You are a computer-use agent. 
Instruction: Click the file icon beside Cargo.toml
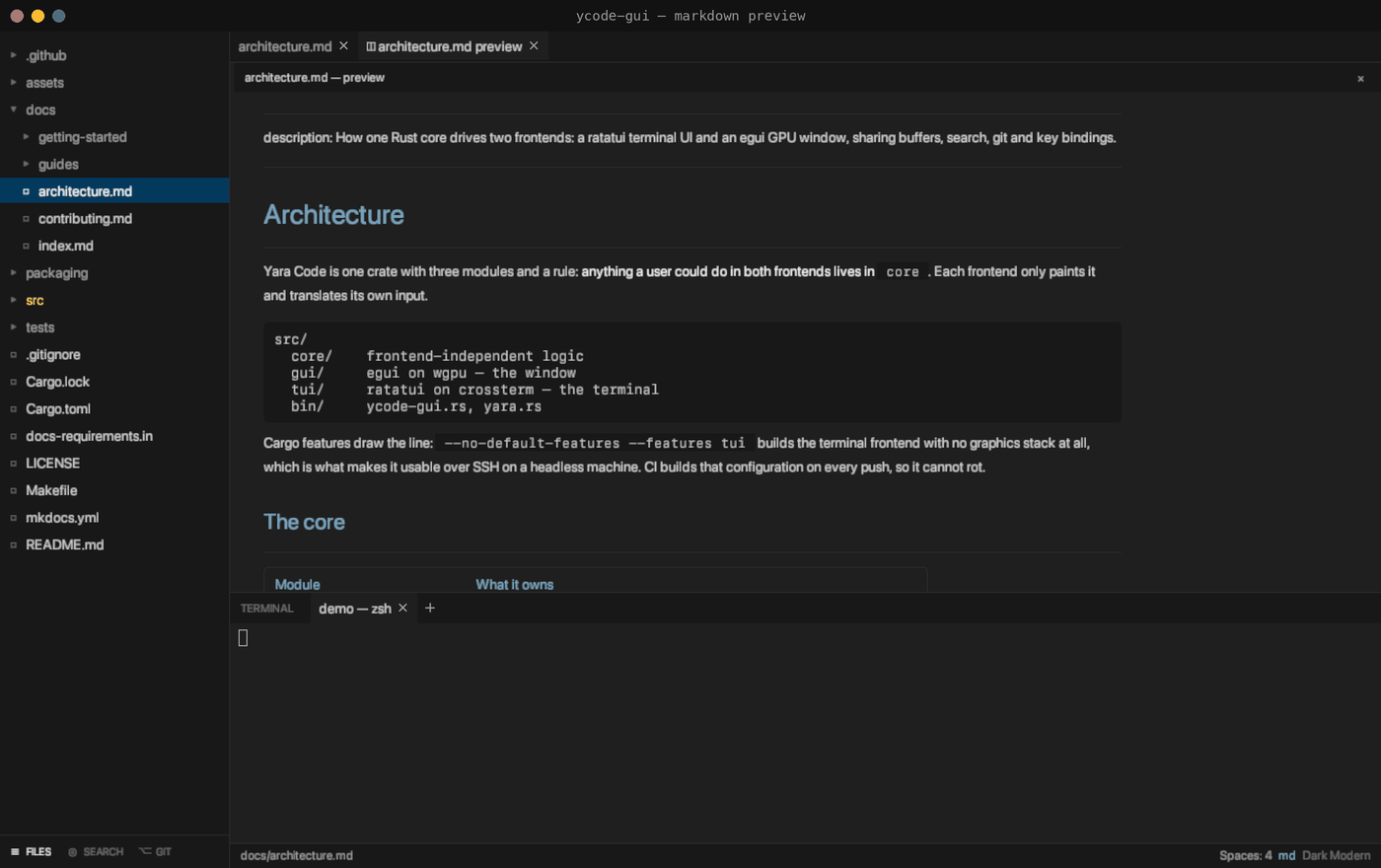[13, 408]
